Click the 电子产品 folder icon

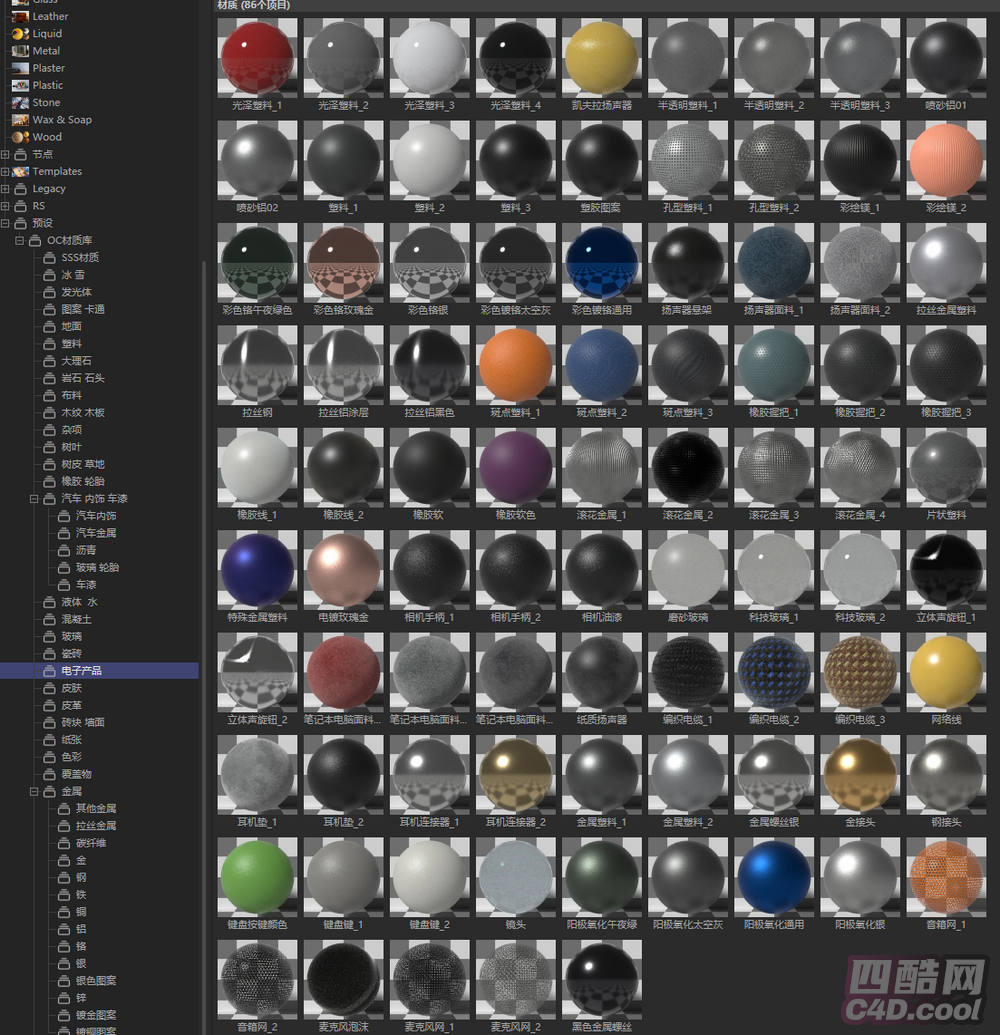point(50,670)
